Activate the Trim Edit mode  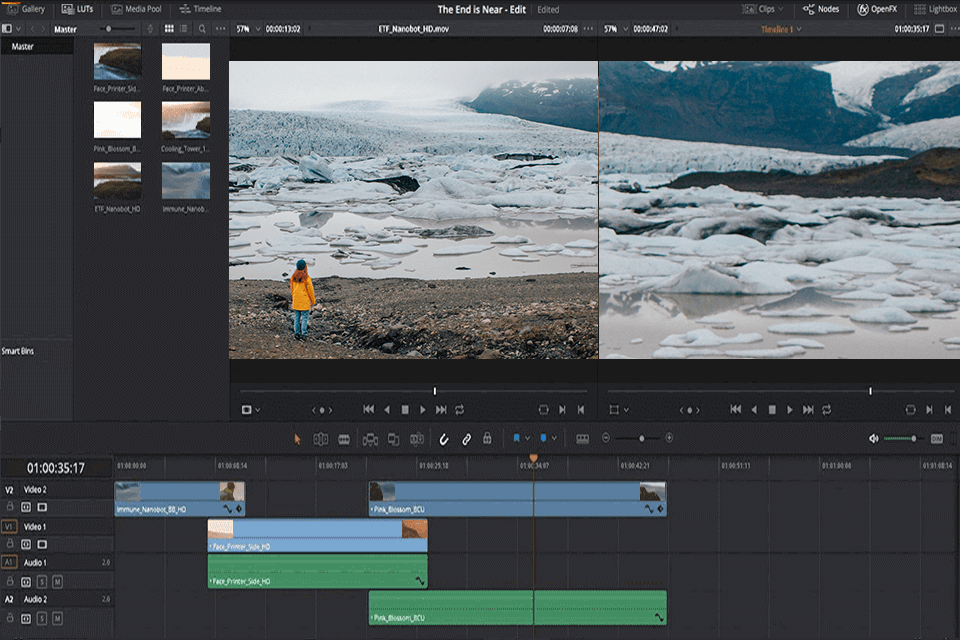[320, 440]
